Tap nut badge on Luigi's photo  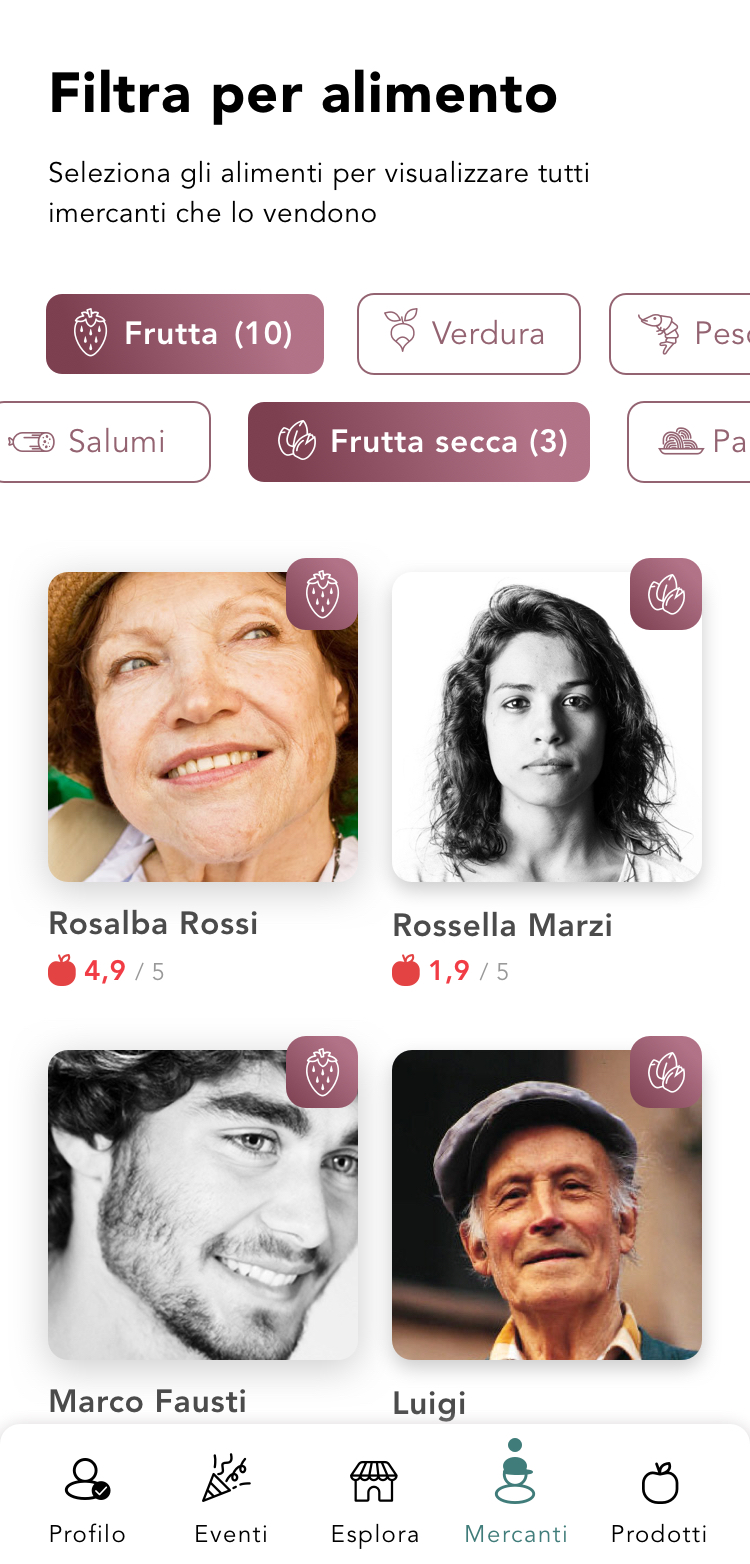[x=666, y=1072]
